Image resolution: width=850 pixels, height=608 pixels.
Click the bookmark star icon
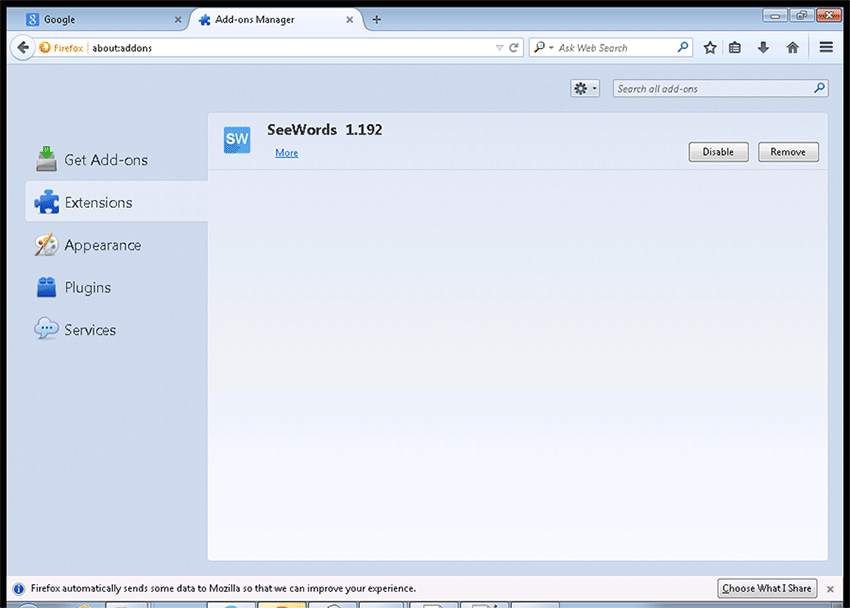[710, 47]
